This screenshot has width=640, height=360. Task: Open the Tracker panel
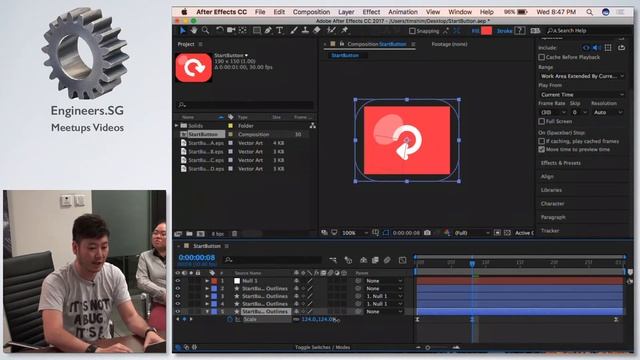click(550, 231)
